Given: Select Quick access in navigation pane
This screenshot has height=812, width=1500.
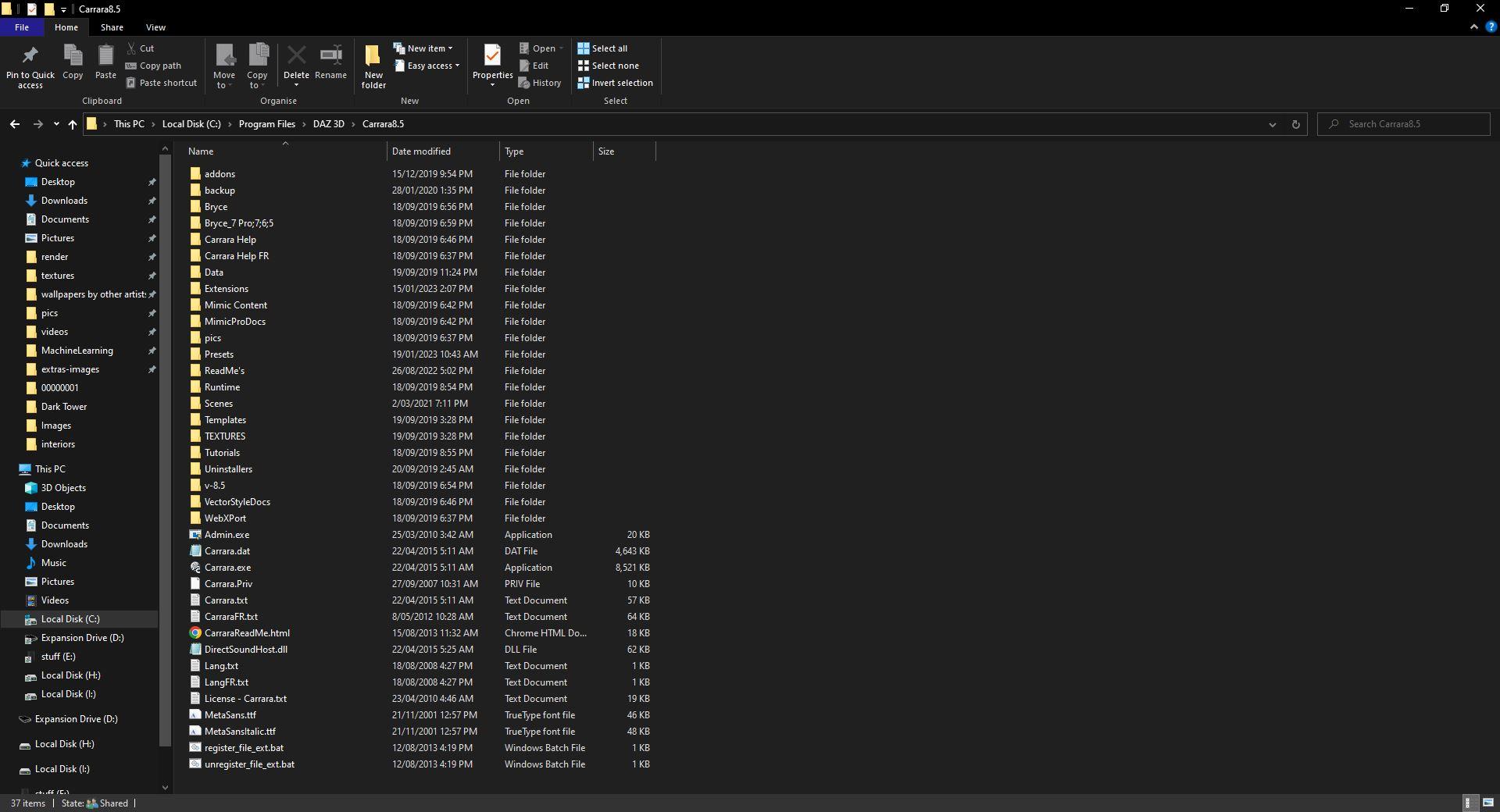Looking at the screenshot, I should [x=62, y=163].
